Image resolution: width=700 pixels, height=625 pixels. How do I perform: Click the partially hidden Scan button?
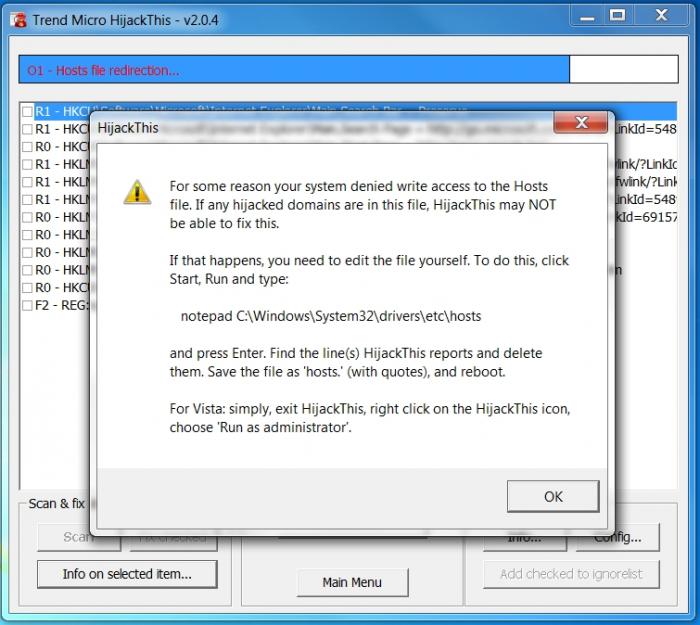79,538
